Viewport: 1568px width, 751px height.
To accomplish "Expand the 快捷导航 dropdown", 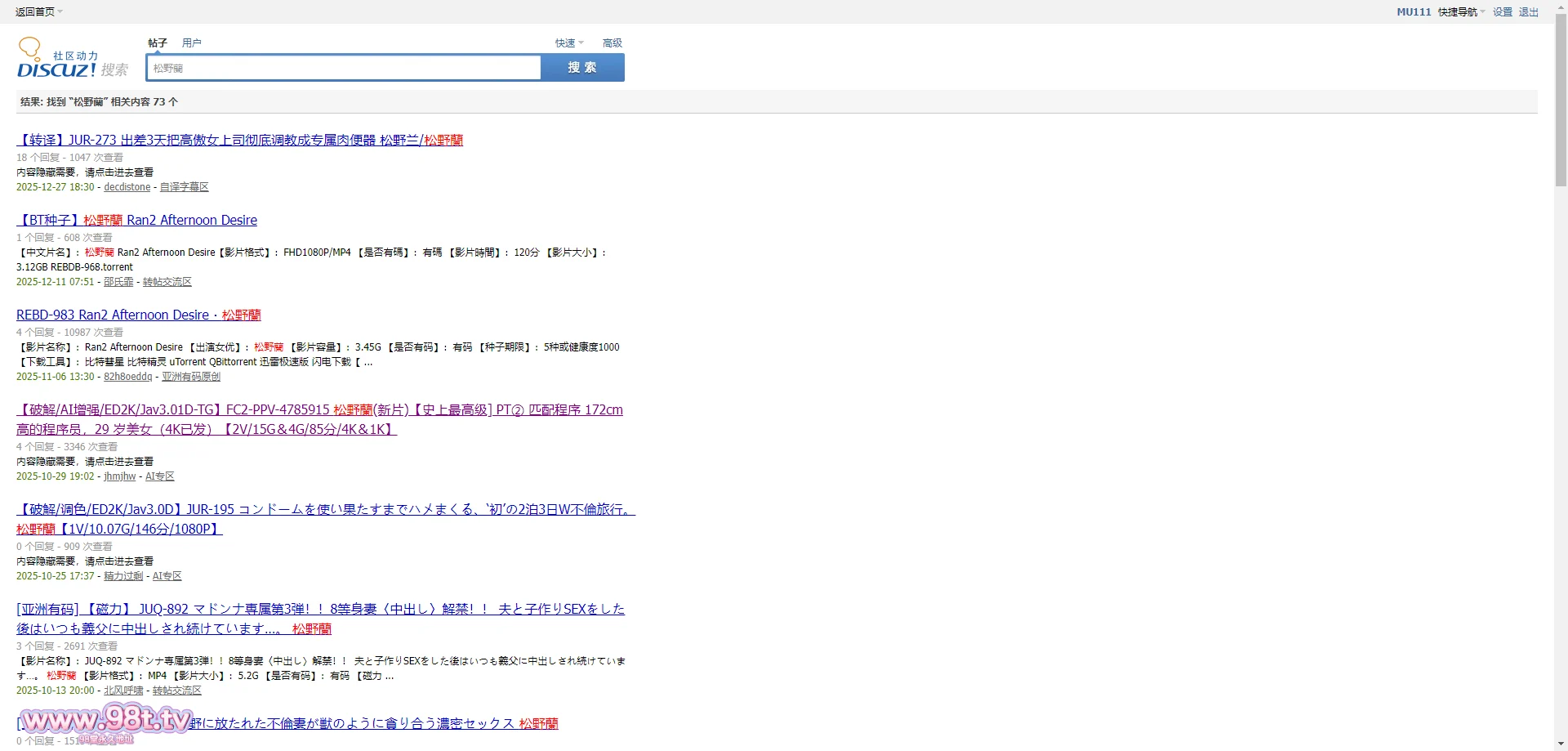I will [x=1461, y=11].
